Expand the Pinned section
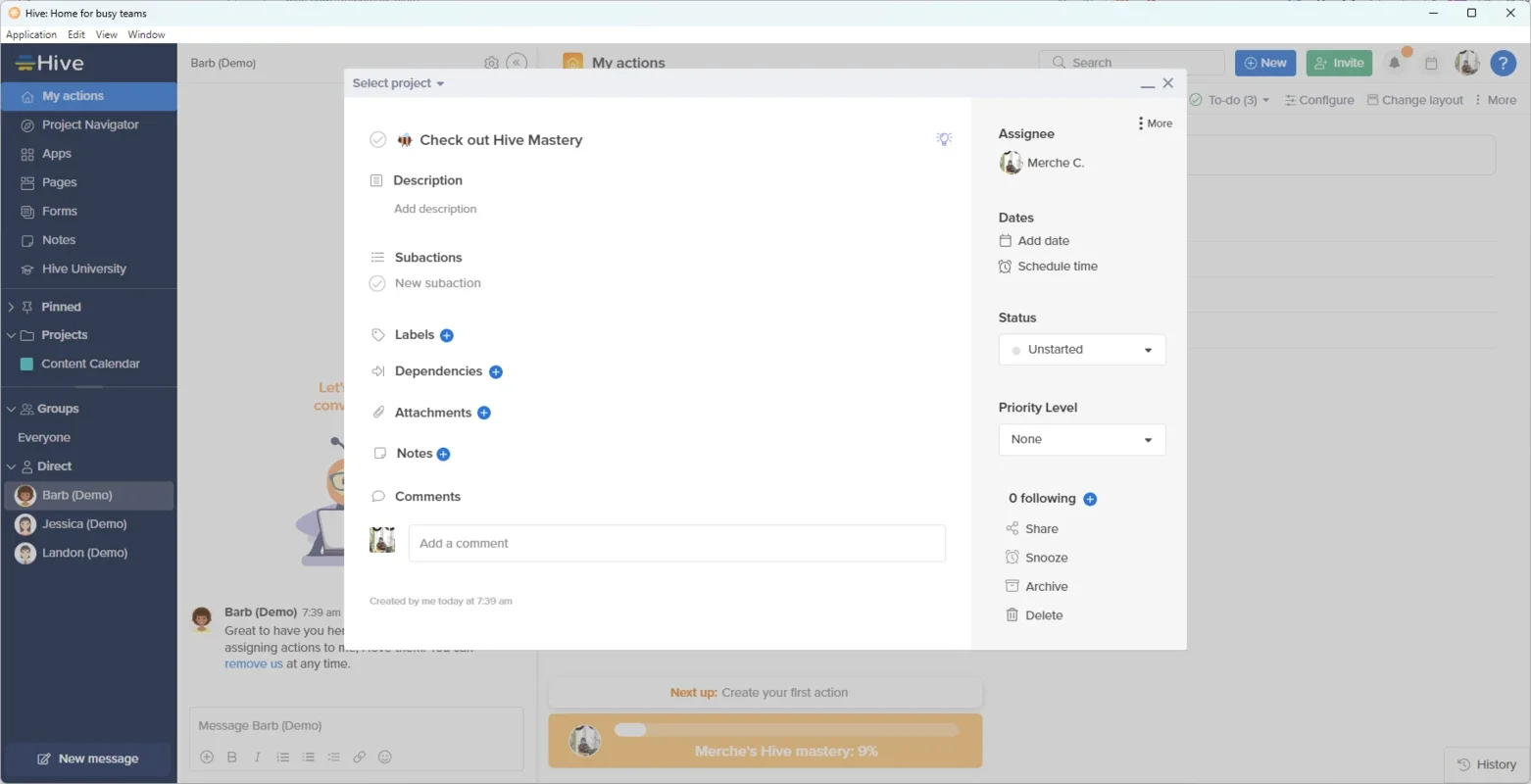 tap(11, 307)
